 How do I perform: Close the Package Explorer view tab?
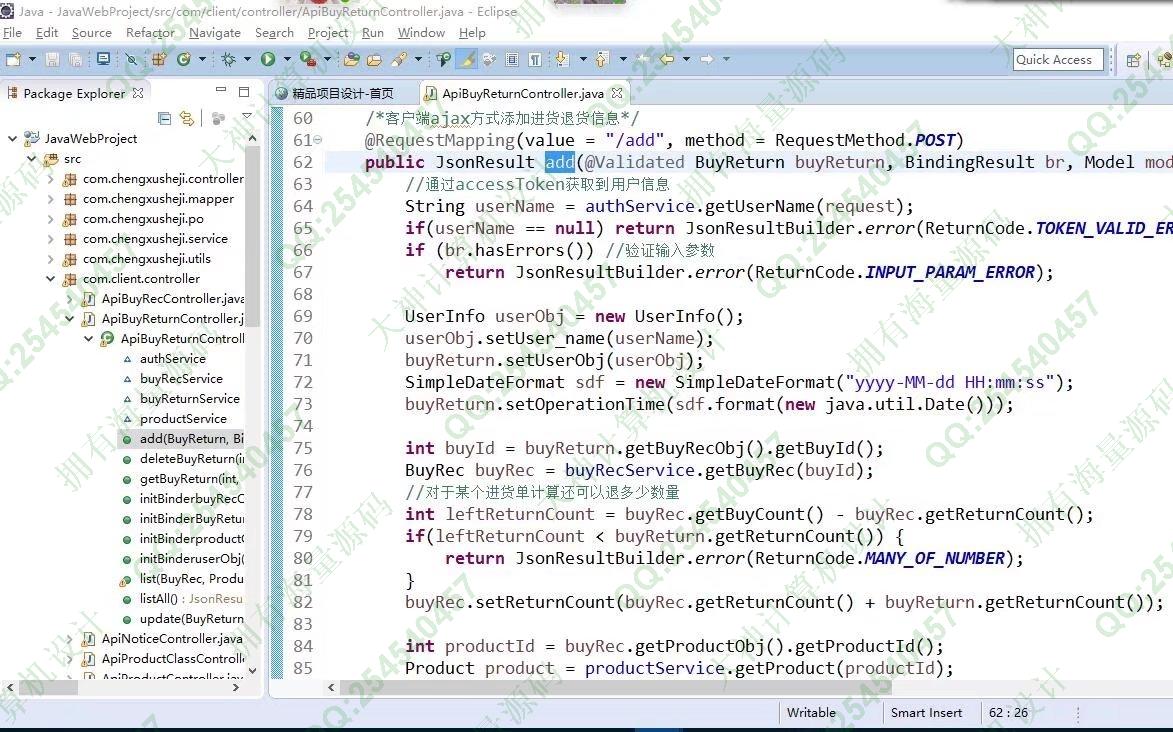tap(138, 93)
